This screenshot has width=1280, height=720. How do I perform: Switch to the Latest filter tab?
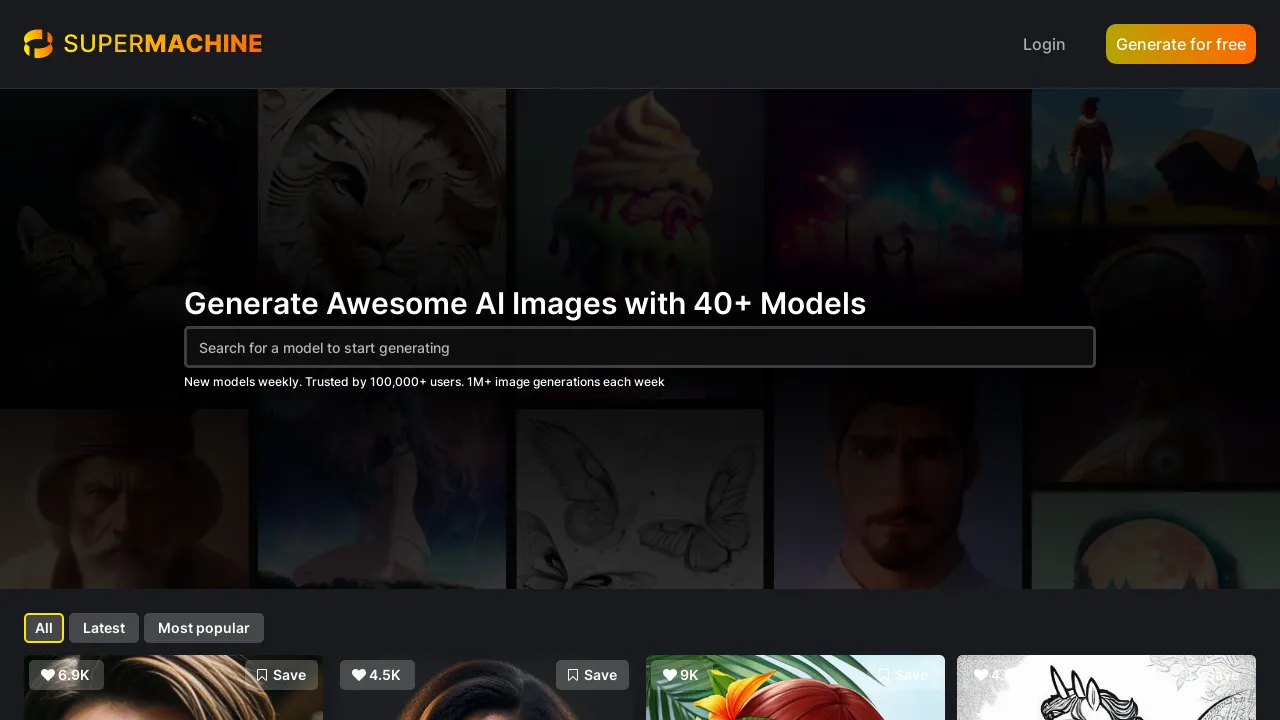[x=104, y=628]
